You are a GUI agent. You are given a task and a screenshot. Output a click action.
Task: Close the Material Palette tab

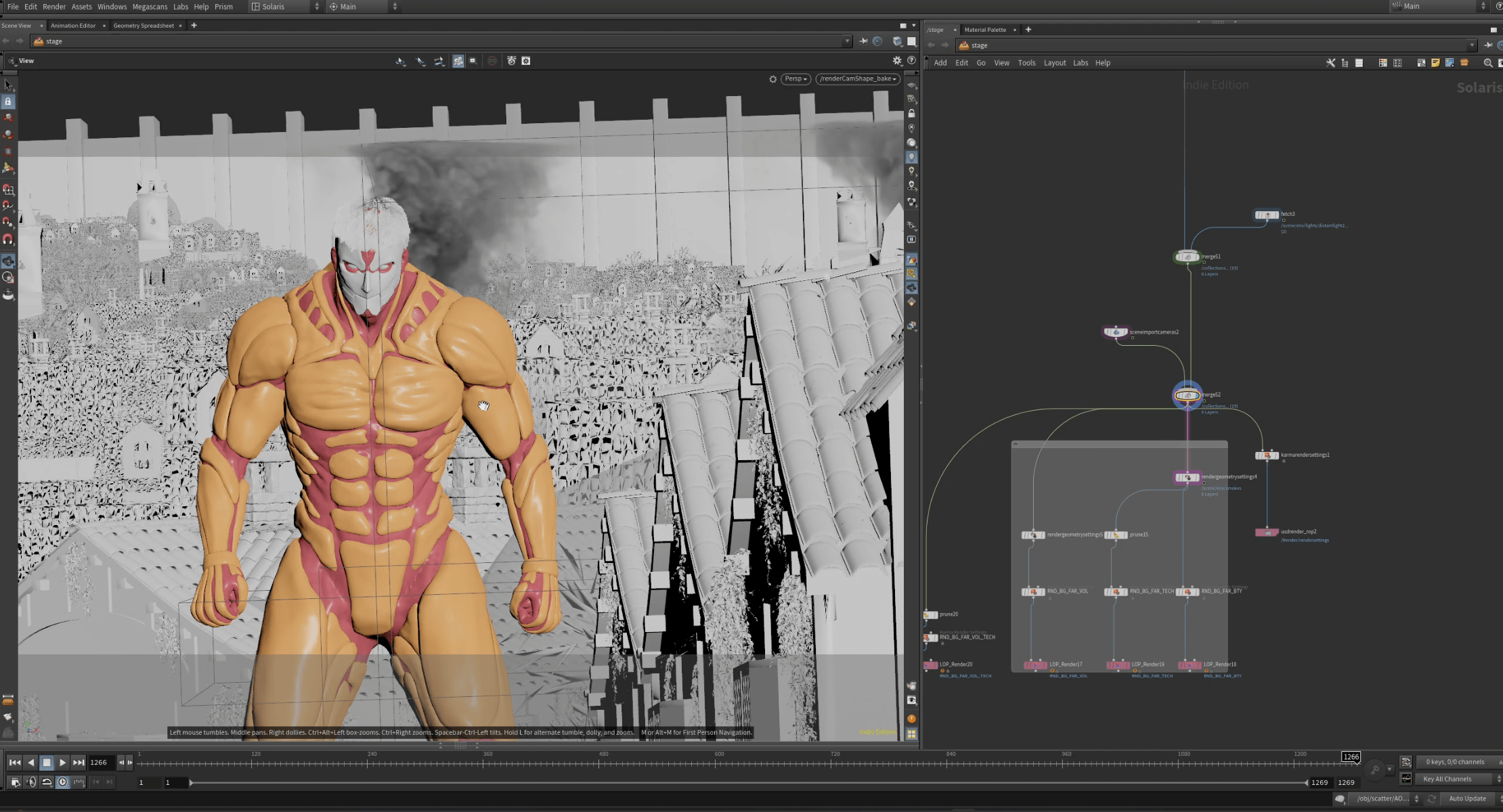(x=1014, y=30)
